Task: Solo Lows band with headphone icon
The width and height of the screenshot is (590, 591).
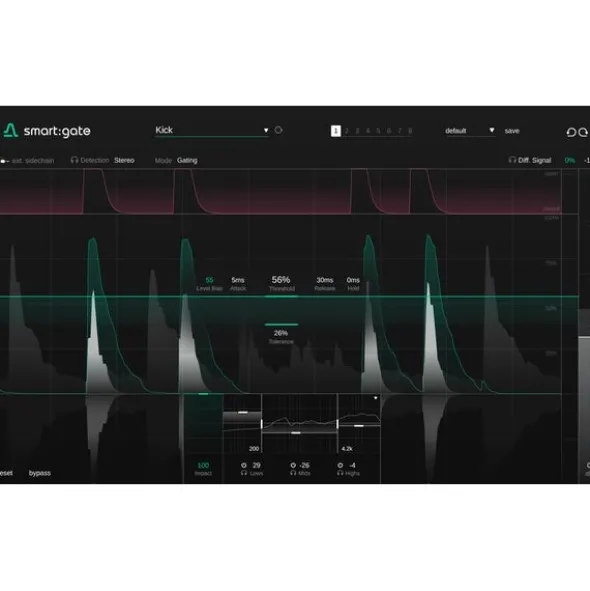Action: click(244, 473)
